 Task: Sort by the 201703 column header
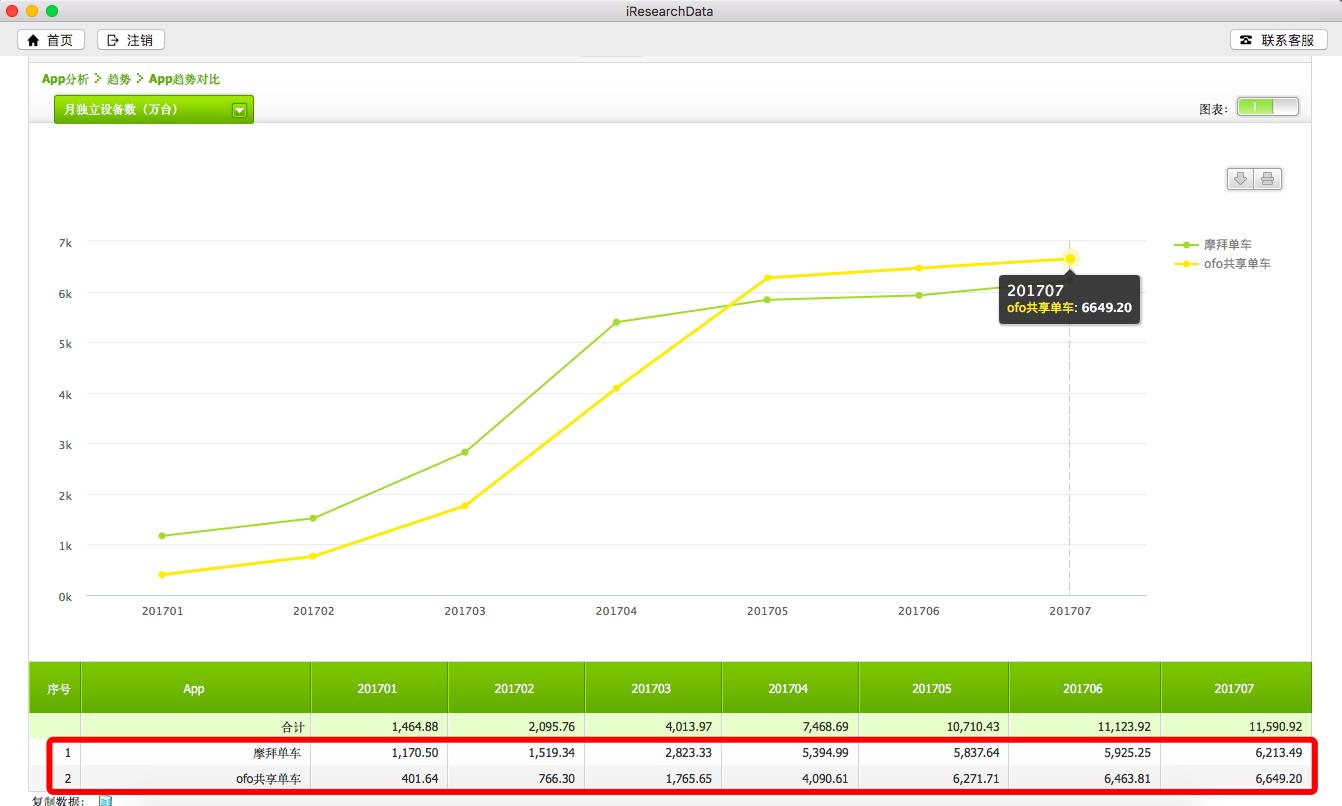click(651, 689)
